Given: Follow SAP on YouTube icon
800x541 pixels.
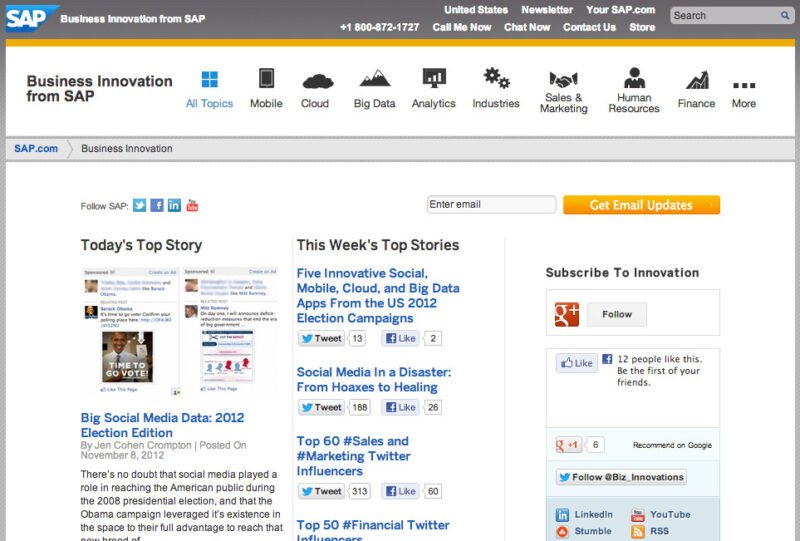Looking at the screenshot, I should 192,205.
